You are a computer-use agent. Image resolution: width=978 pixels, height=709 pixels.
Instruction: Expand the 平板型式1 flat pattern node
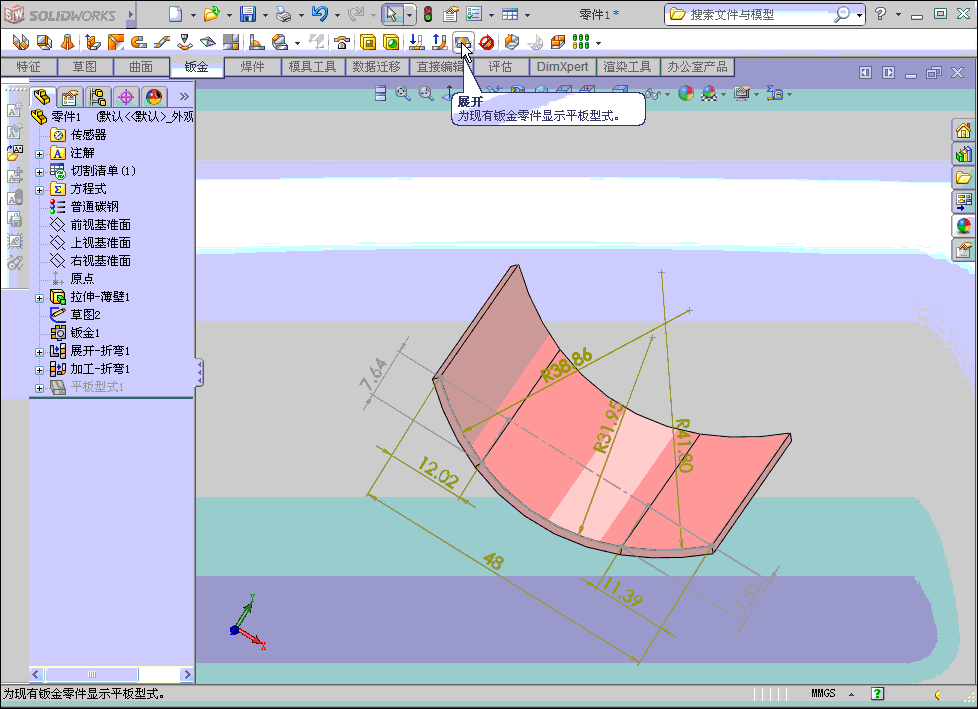coord(39,388)
